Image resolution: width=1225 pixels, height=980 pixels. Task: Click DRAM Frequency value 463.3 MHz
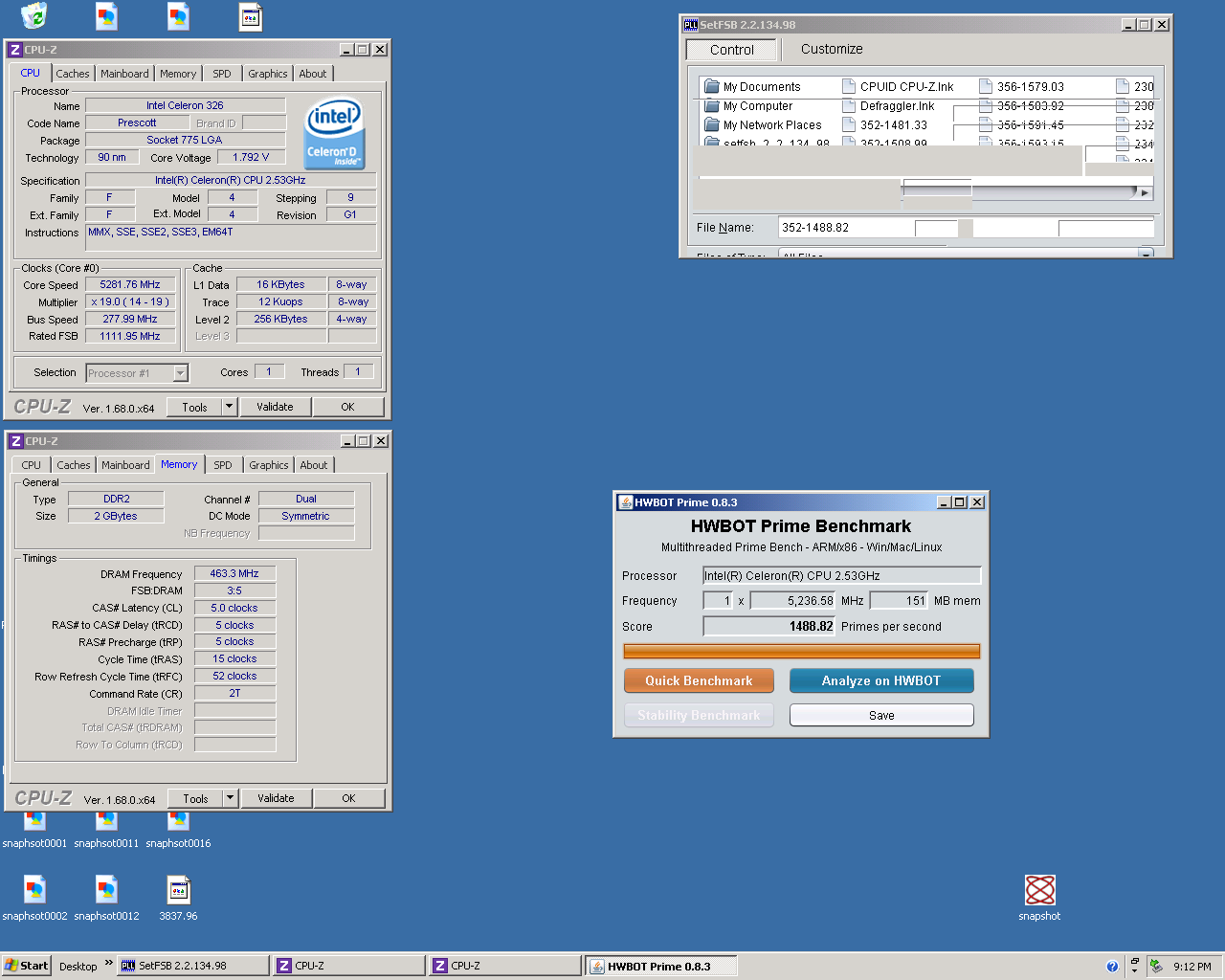point(234,573)
